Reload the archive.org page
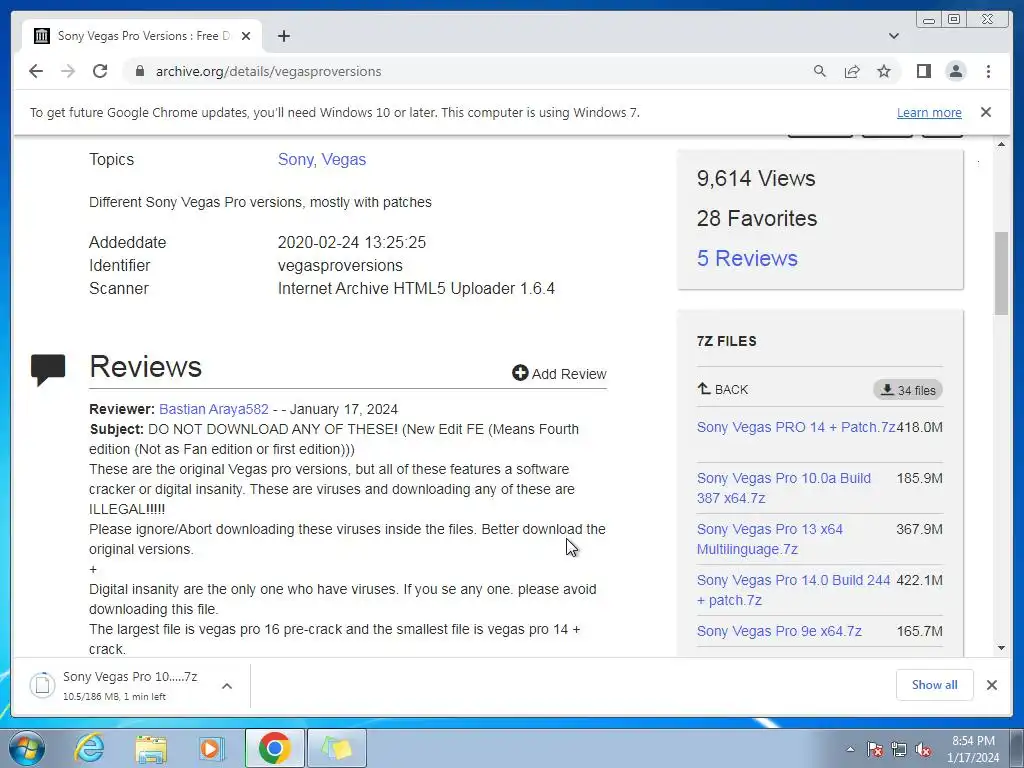 tap(100, 71)
